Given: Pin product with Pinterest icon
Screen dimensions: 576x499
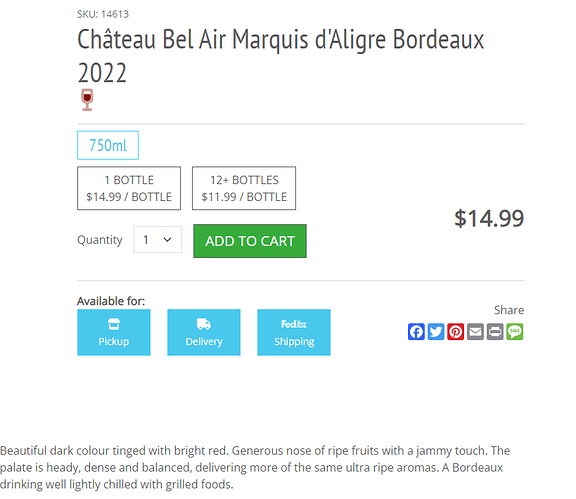Looking at the screenshot, I should click(x=456, y=332).
